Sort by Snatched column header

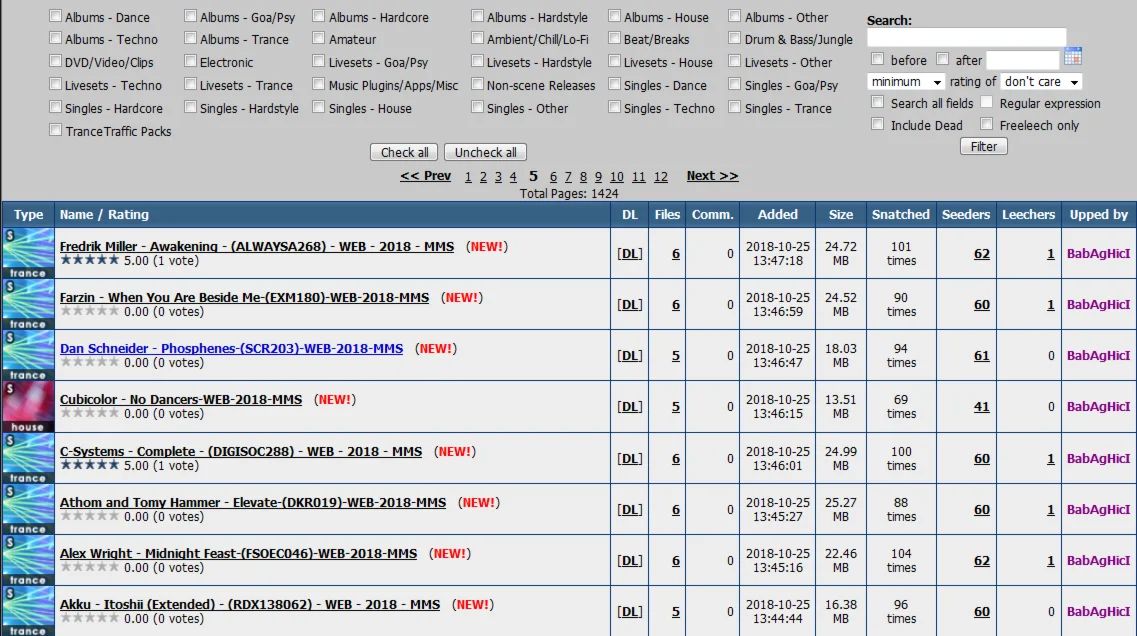tap(901, 214)
